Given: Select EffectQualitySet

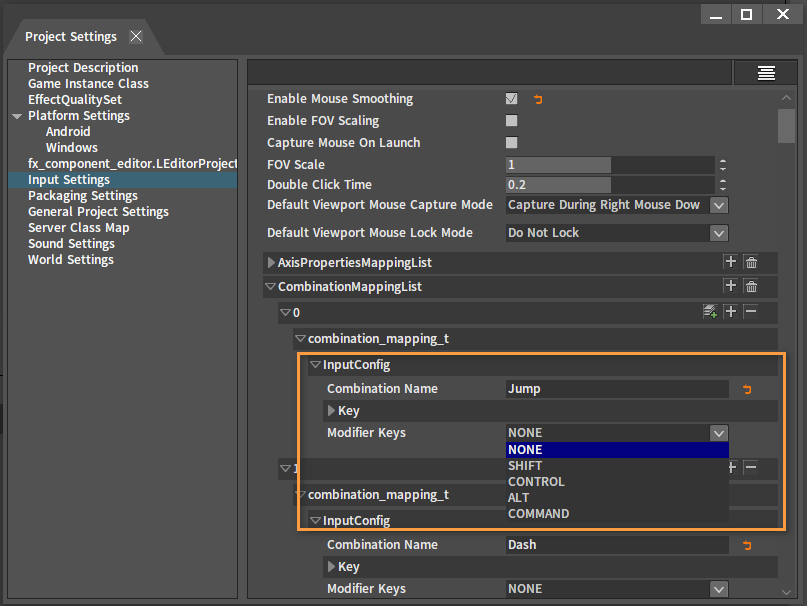Looking at the screenshot, I should [x=75, y=99].
